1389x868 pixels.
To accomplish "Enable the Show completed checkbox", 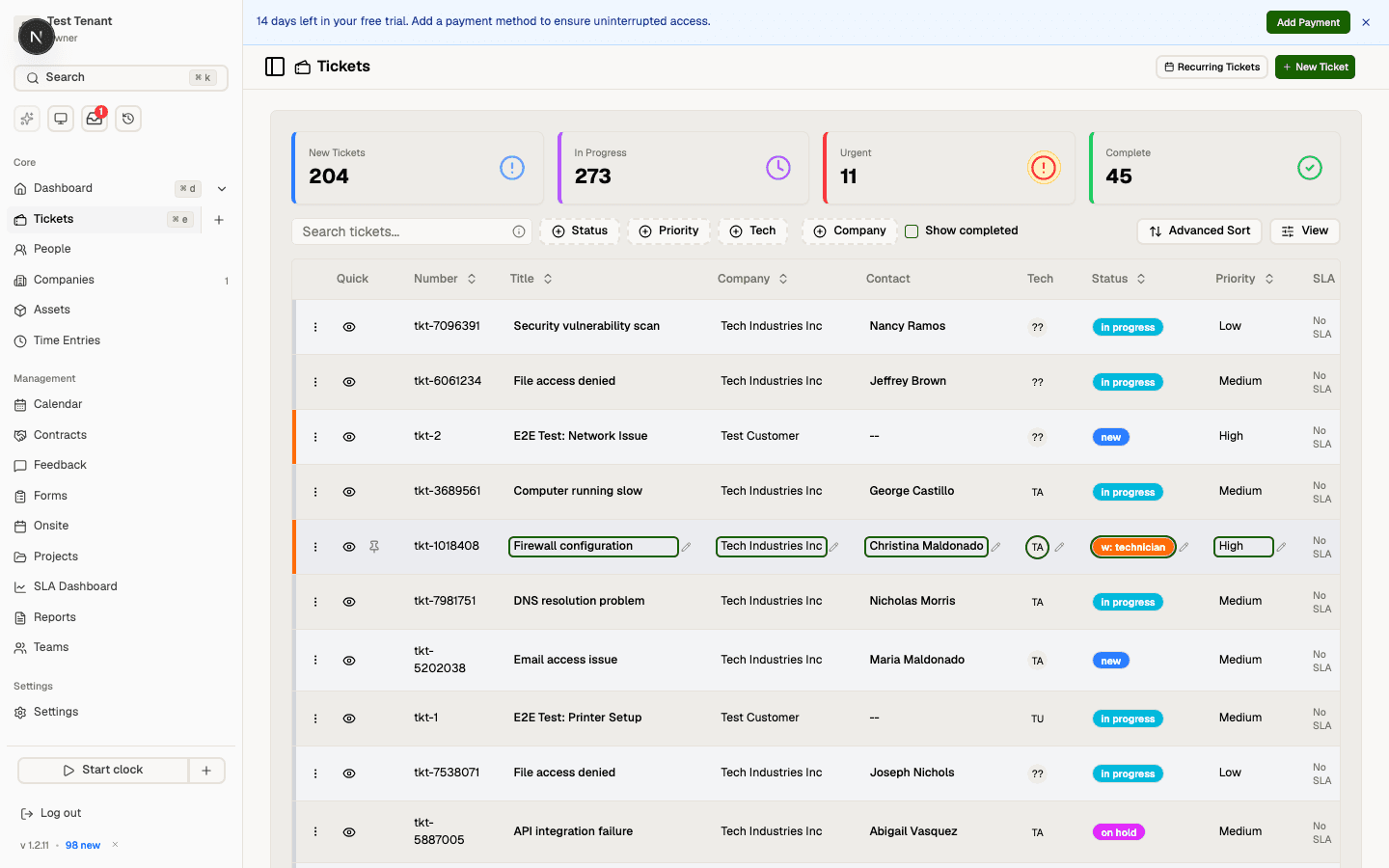I will click(x=911, y=231).
